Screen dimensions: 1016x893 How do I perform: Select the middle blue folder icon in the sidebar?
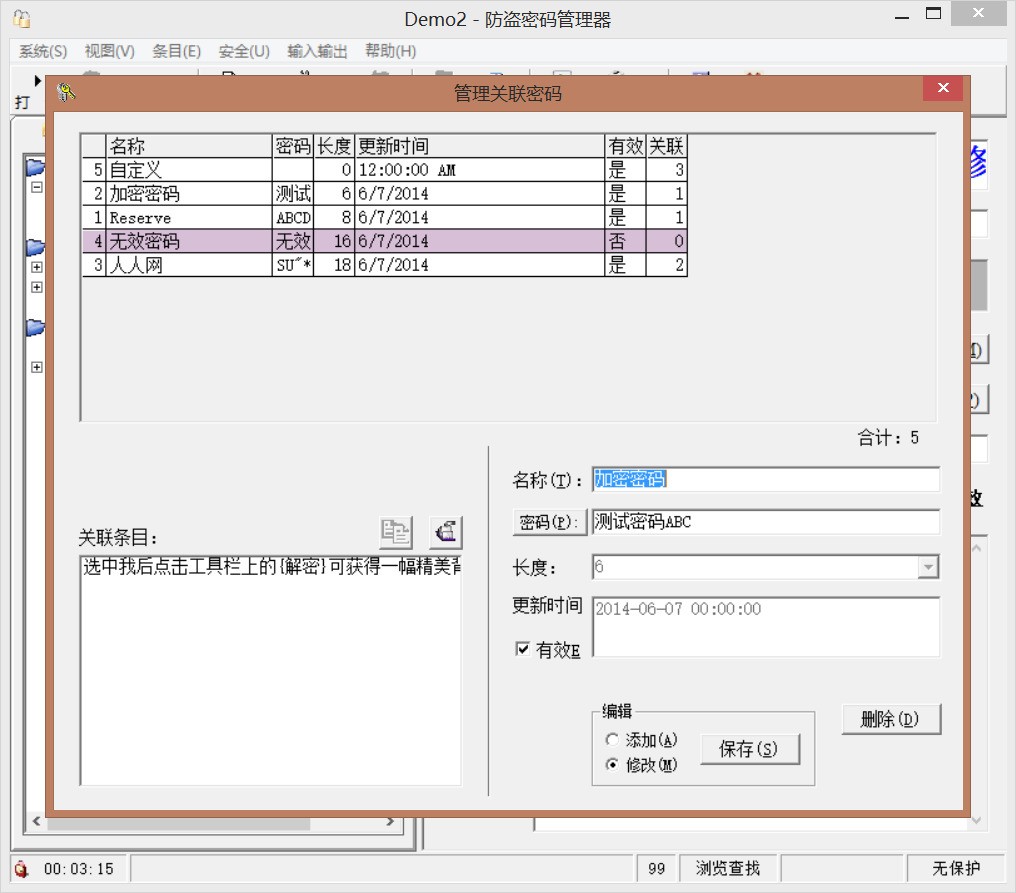point(35,246)
